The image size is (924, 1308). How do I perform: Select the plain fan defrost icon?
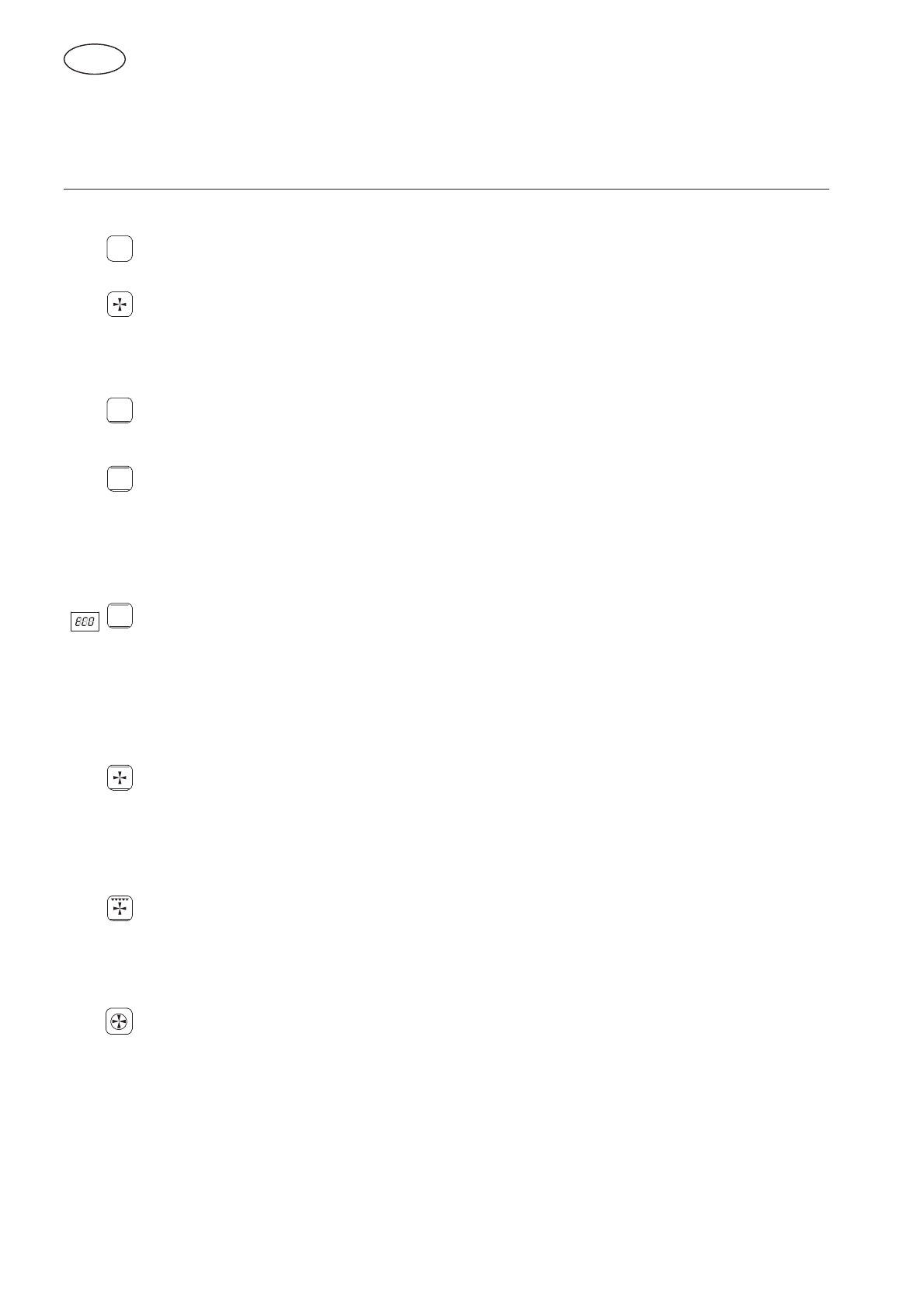120,304
